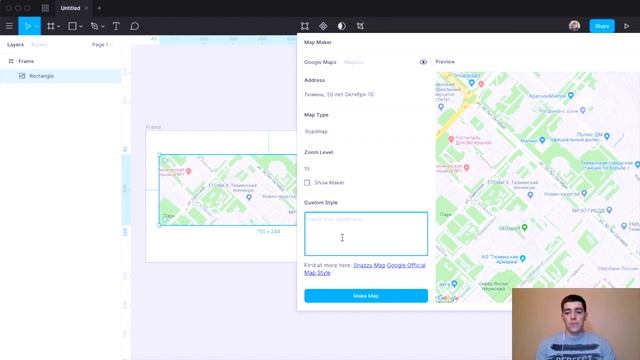Click the Zoom Level value field

click(x=366, y=169)
